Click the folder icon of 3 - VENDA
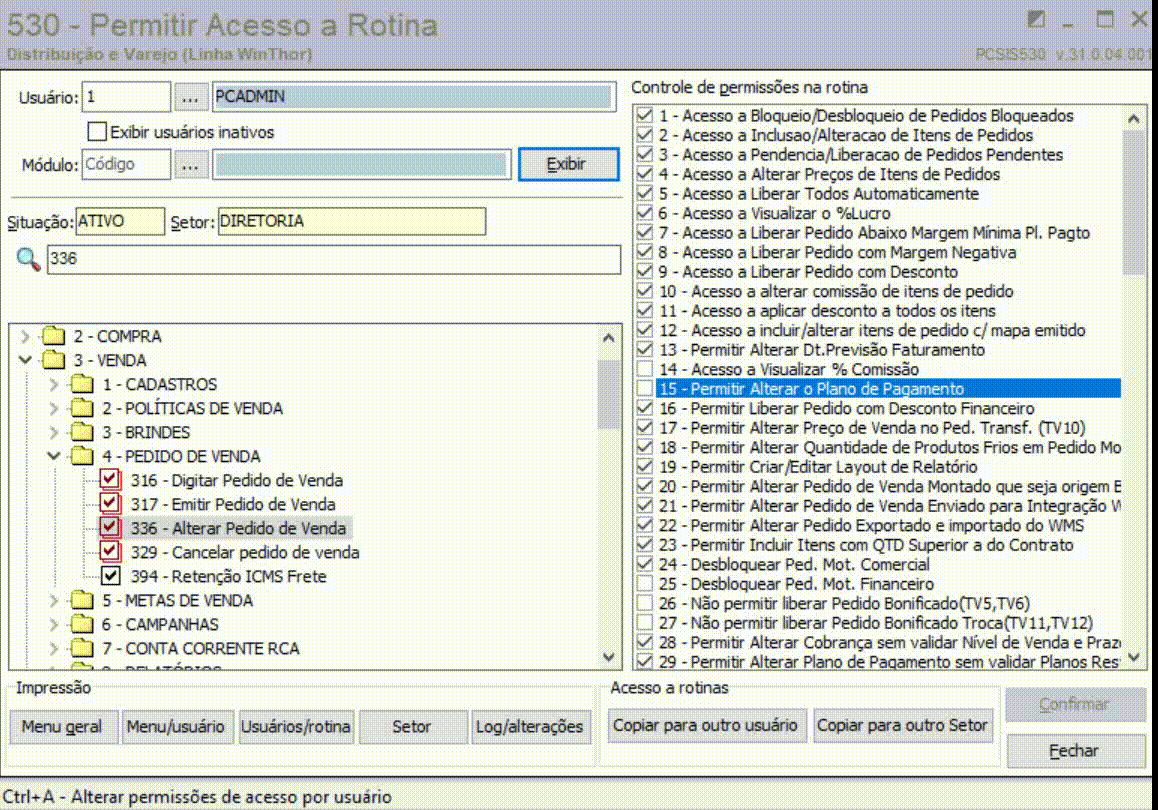The height and width of the screenshot is (810, 1158). (54, 360)
